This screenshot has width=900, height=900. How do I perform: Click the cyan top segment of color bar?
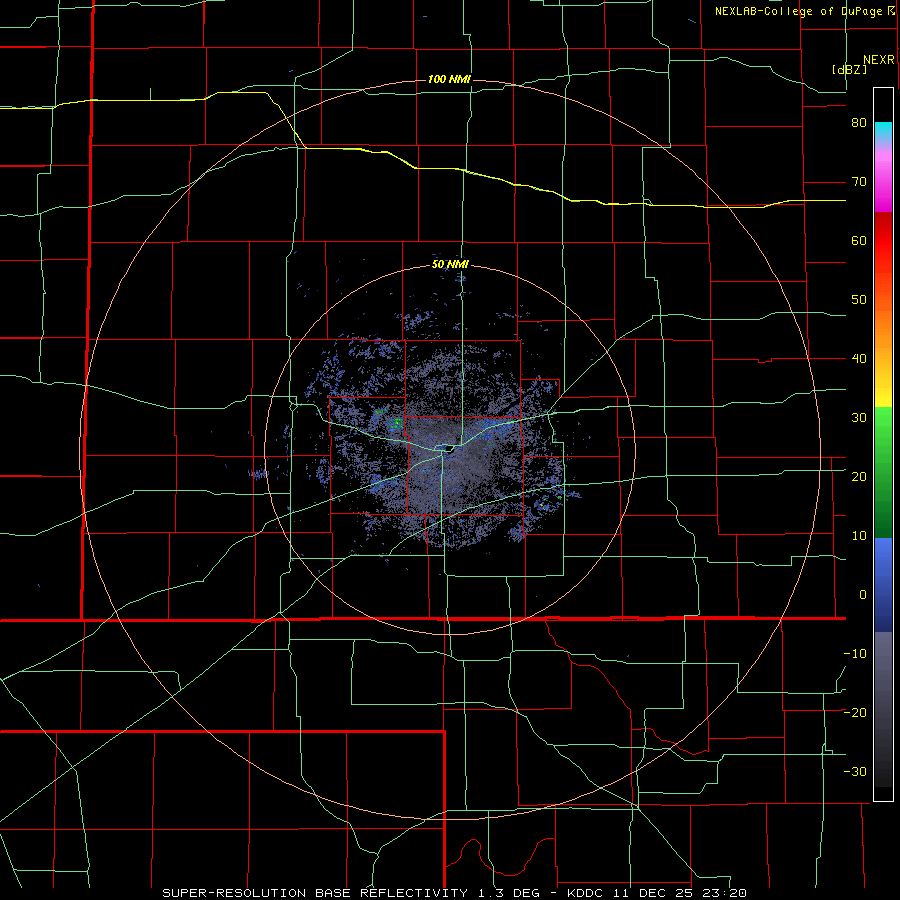[883, 133]
